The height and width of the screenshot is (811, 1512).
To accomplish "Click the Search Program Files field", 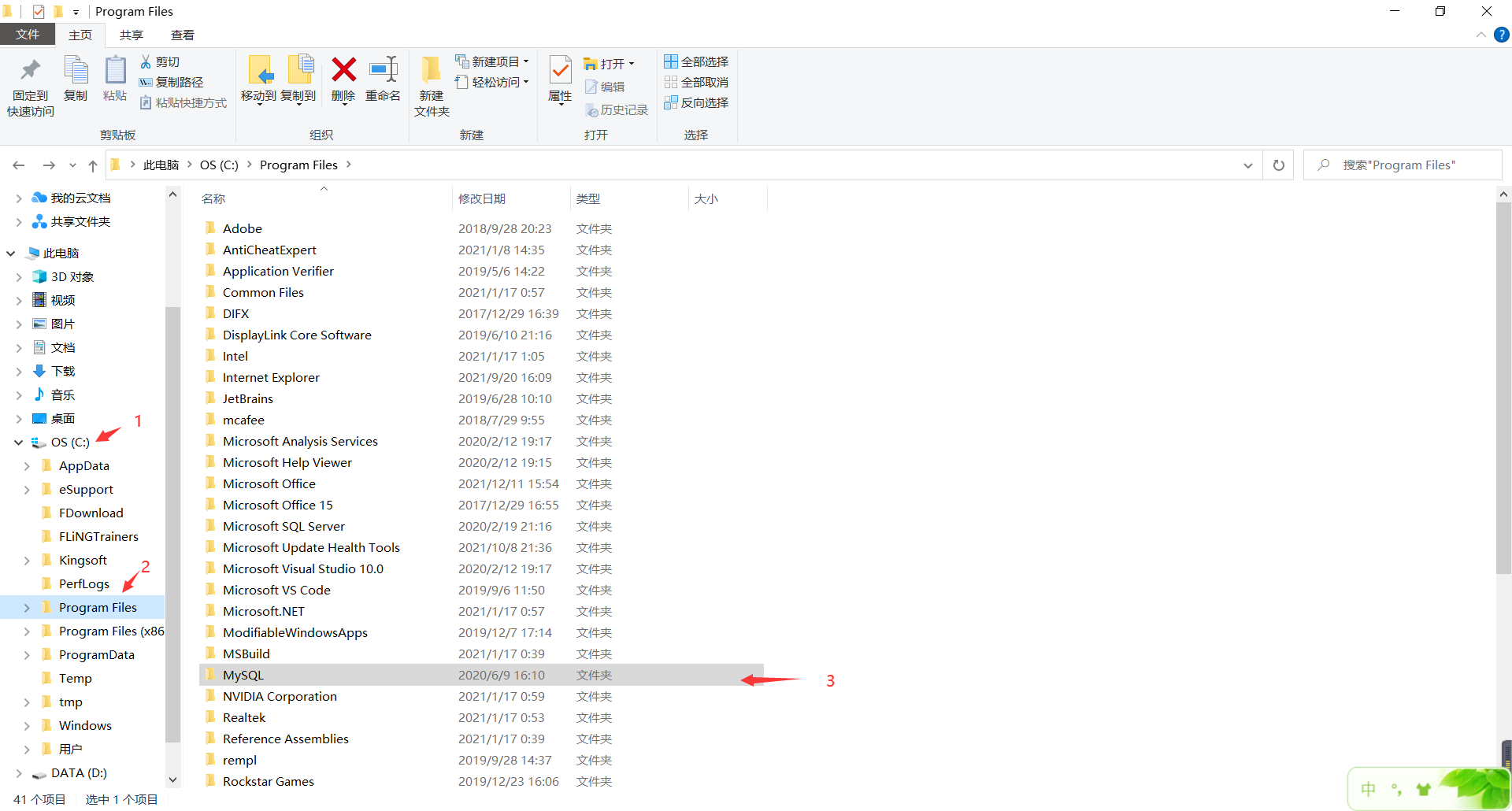I will (1403, 165).
